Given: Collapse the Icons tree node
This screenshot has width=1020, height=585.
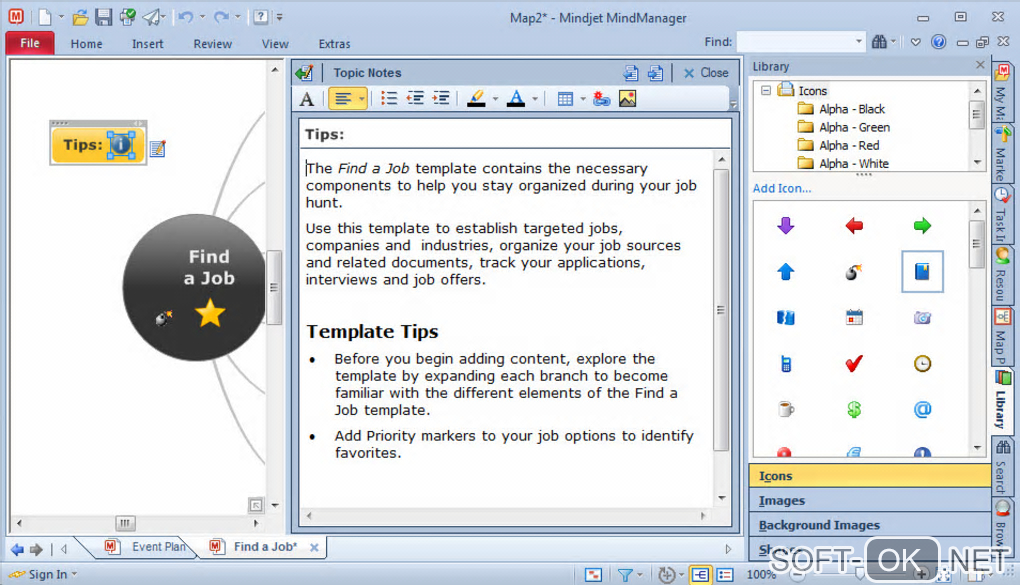Looking at the screenshot, I should pyautogui.click(x=766, y=90).
